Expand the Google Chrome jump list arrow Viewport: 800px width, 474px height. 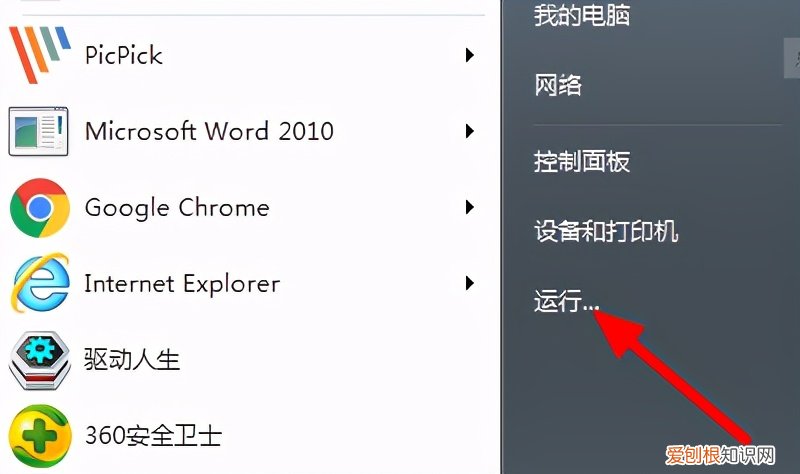pos(470,207)
